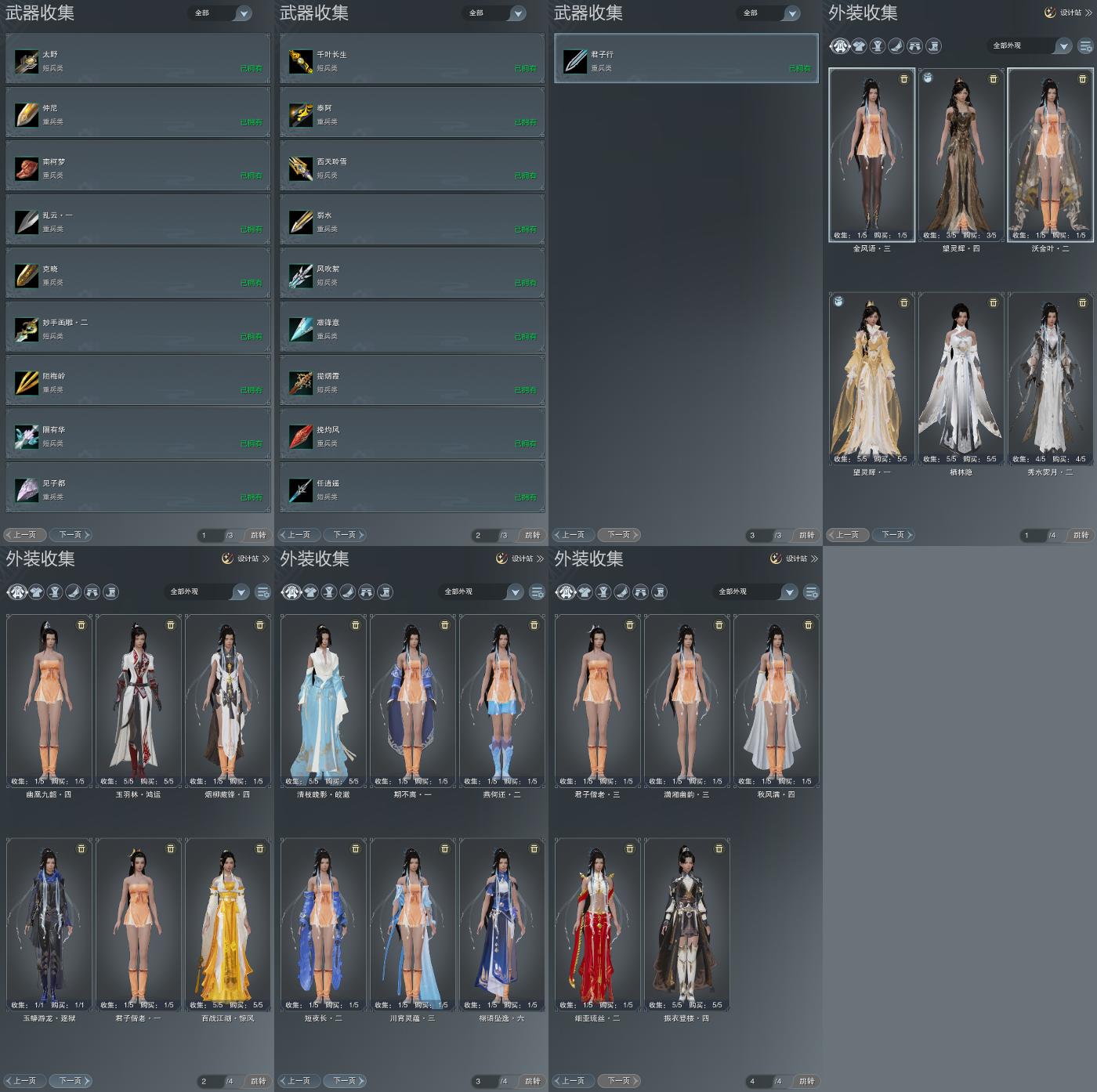This screenshot has height=1092, width=1097.
Task: Select the 秋风清·四 outfit thumbnail
Action: point(777,701)
